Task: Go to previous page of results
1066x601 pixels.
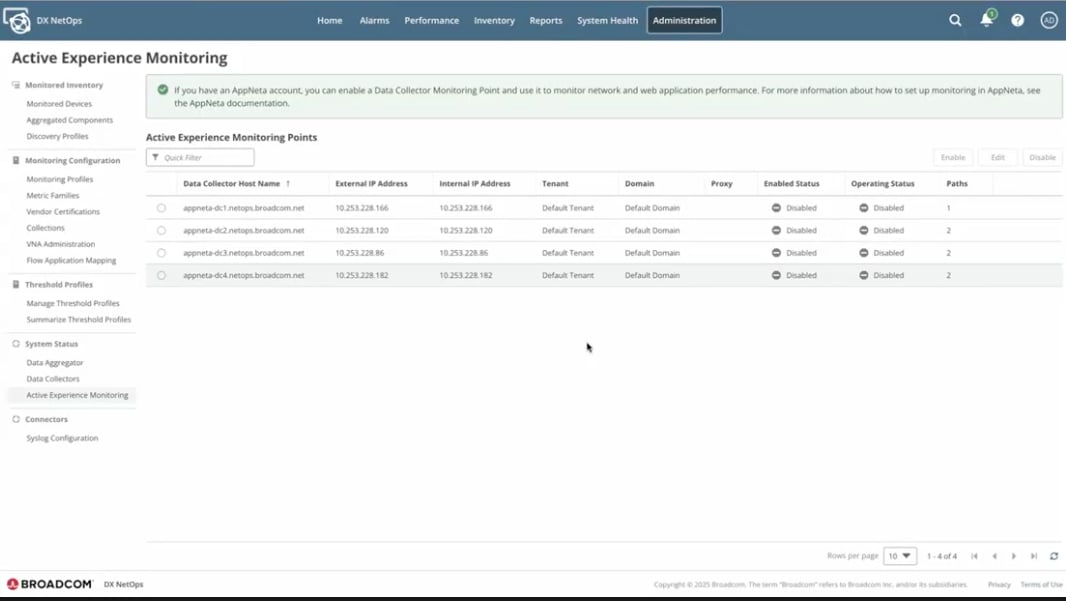Action: (x=995, y=556)
